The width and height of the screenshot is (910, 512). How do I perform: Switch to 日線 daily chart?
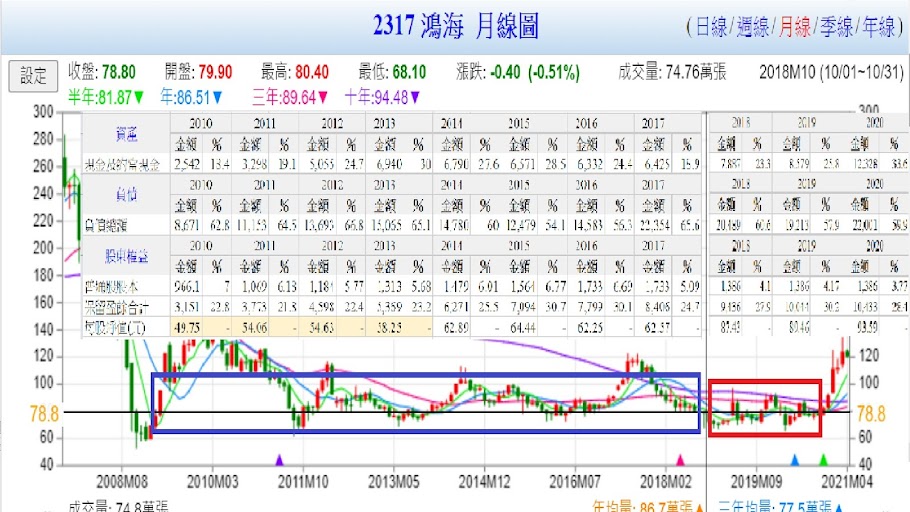point(711,27)
